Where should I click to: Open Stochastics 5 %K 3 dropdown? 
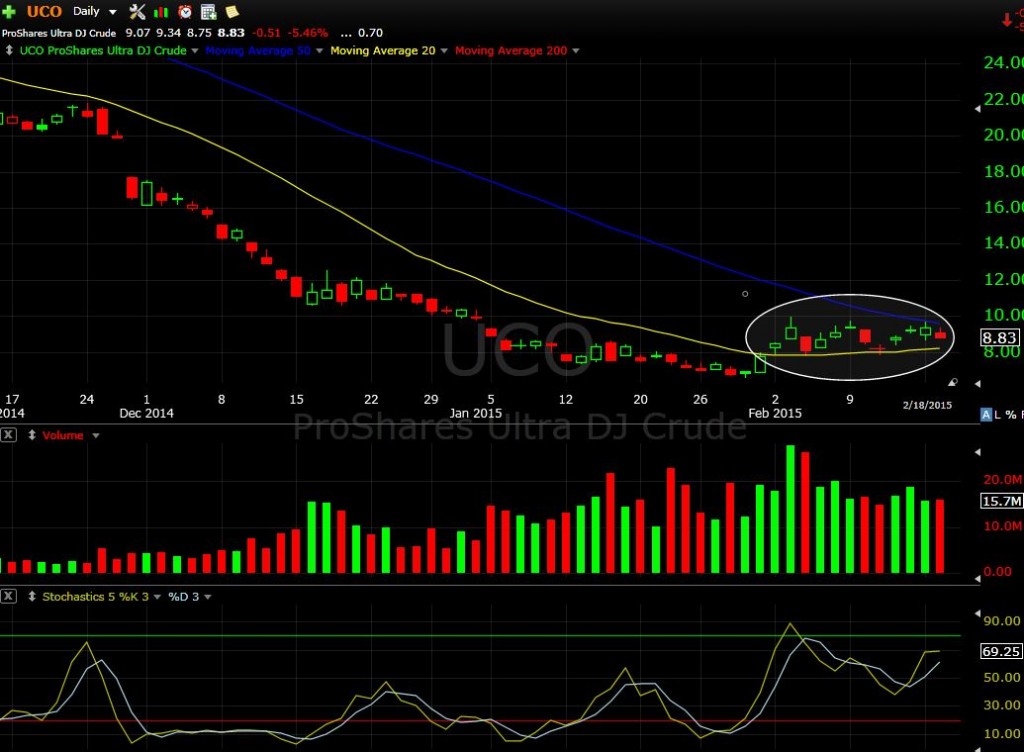coord(157,597)
